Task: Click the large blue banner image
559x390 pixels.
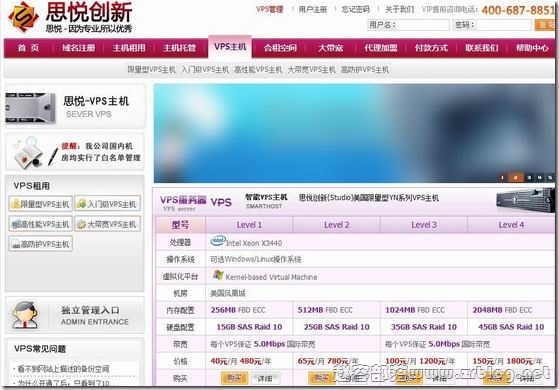Action: coord(354,133)
